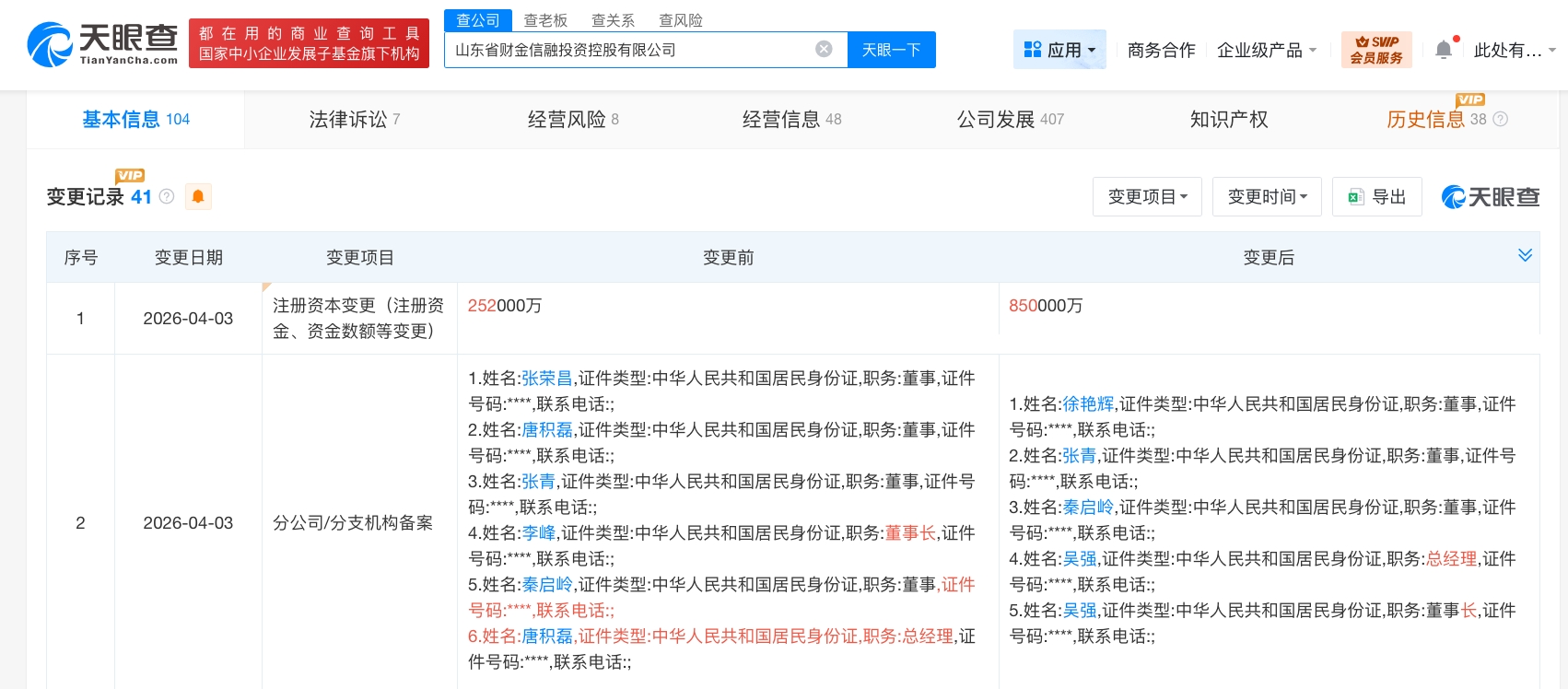Switch to the 法律诉讼 tab
This screenshot has height=689, width=1568.
click(x=355, y=119)
